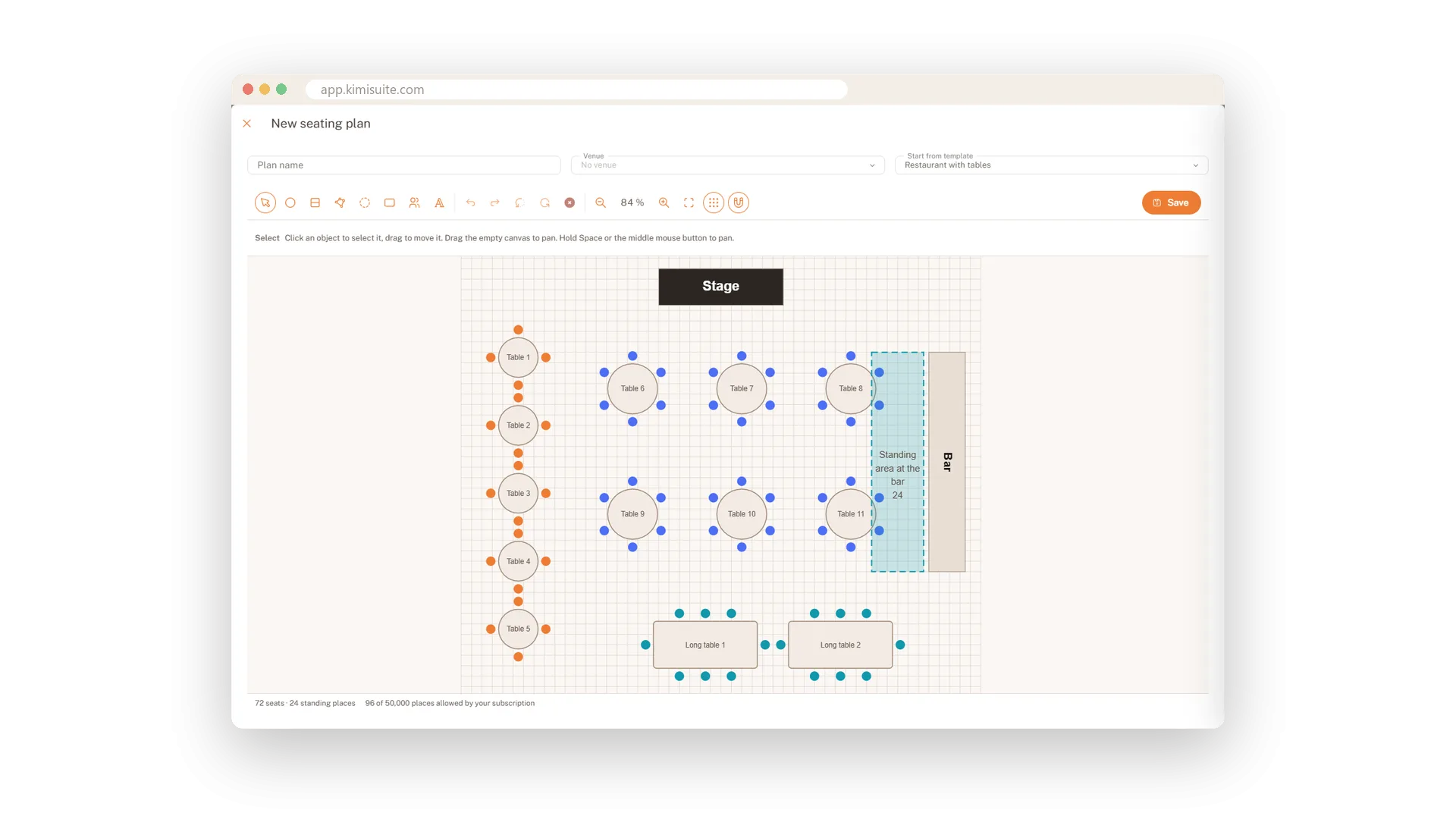Open the Venue dropdown

pos(727,165)
